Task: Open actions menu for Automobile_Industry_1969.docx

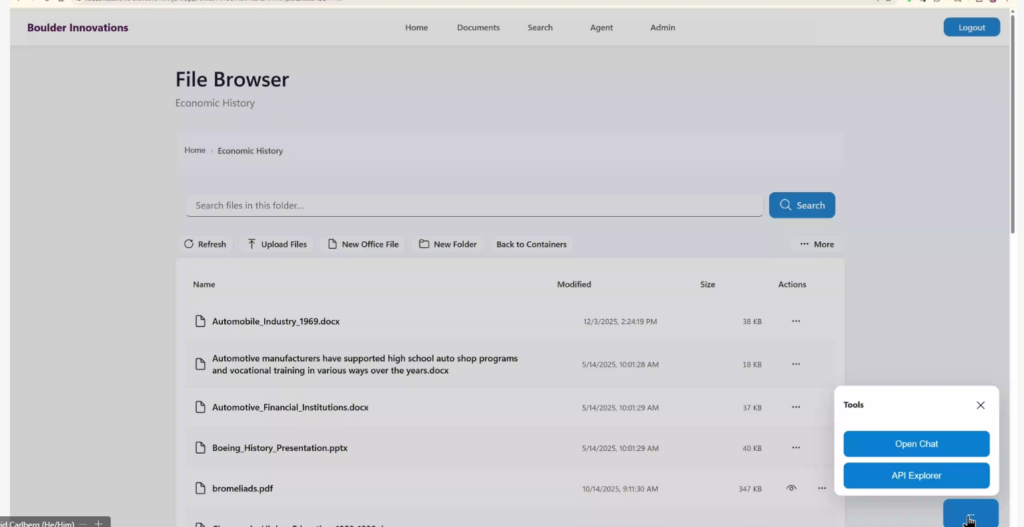Action: [796, 322]
